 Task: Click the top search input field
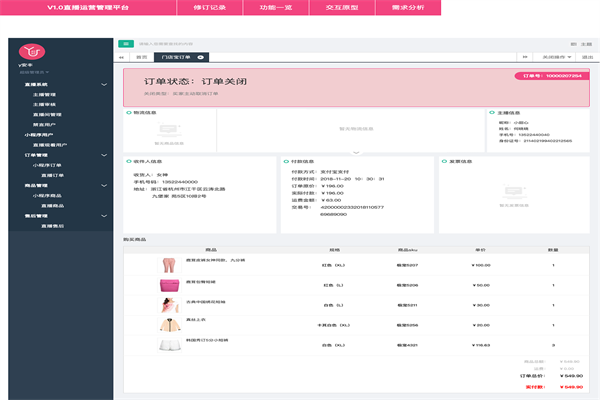coord(166,44)
